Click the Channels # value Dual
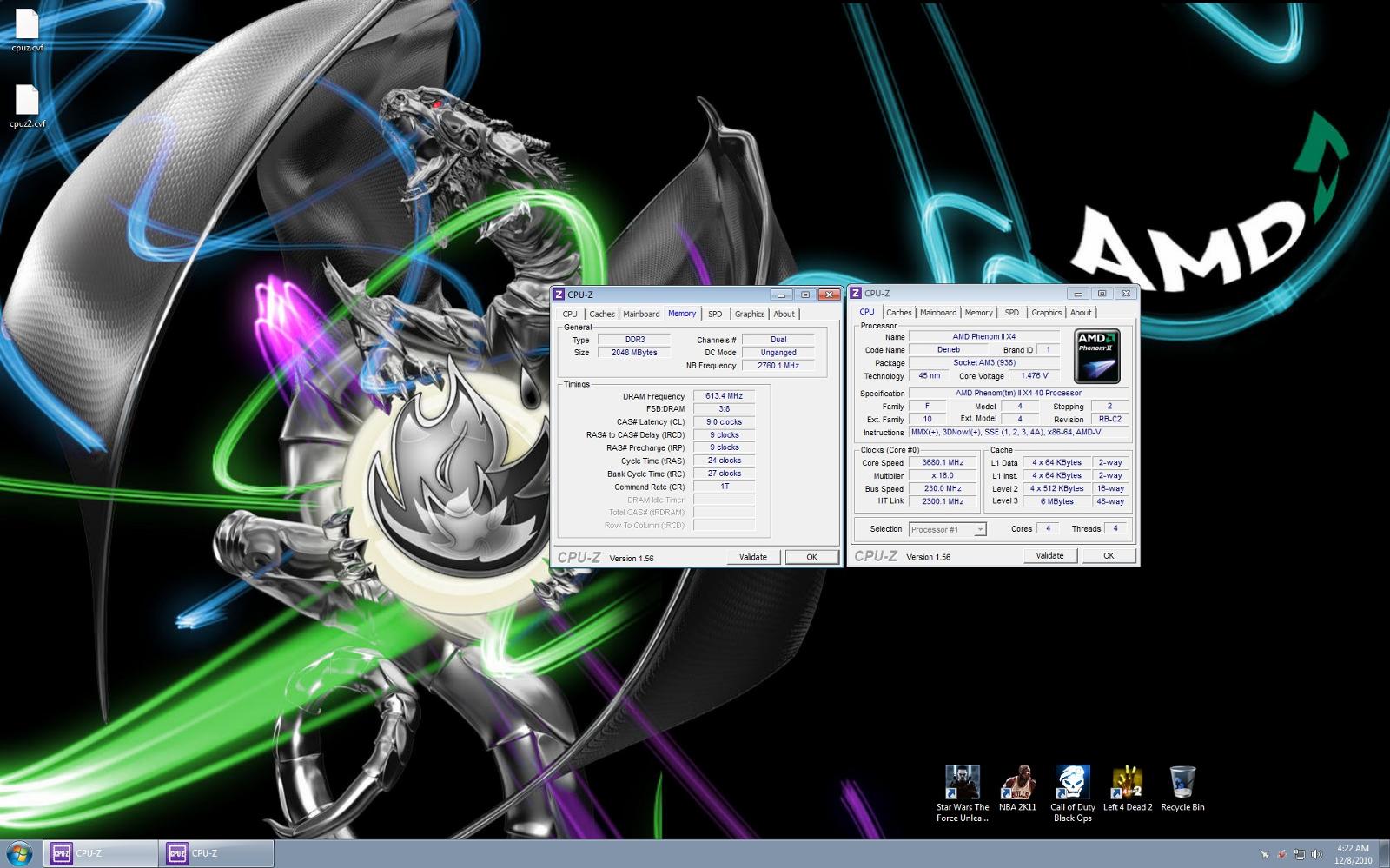 point(778,340)
